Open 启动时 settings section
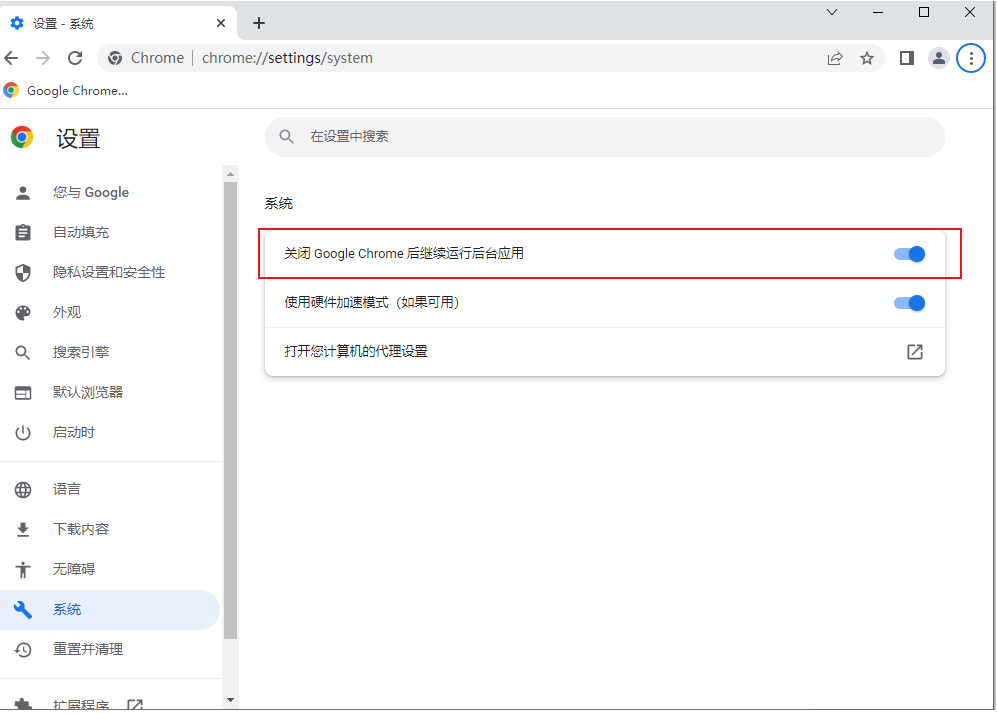The height and width of the screenshot is (714, 997). [109, 432]
